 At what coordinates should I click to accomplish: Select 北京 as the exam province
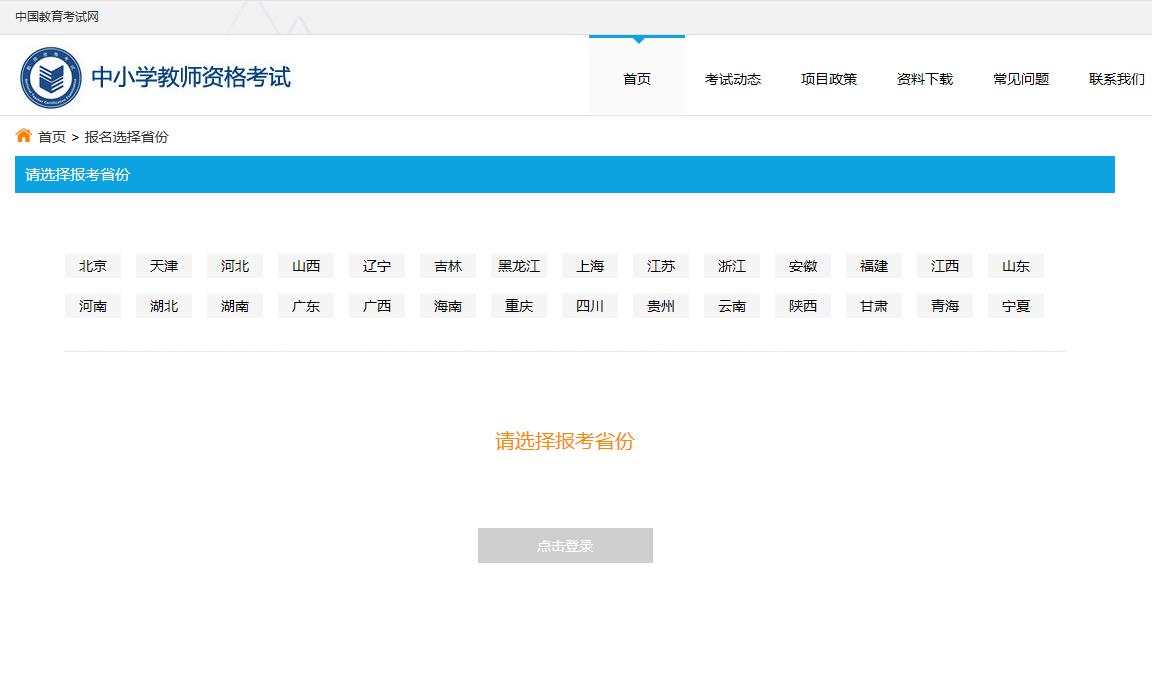coord(92,265)
